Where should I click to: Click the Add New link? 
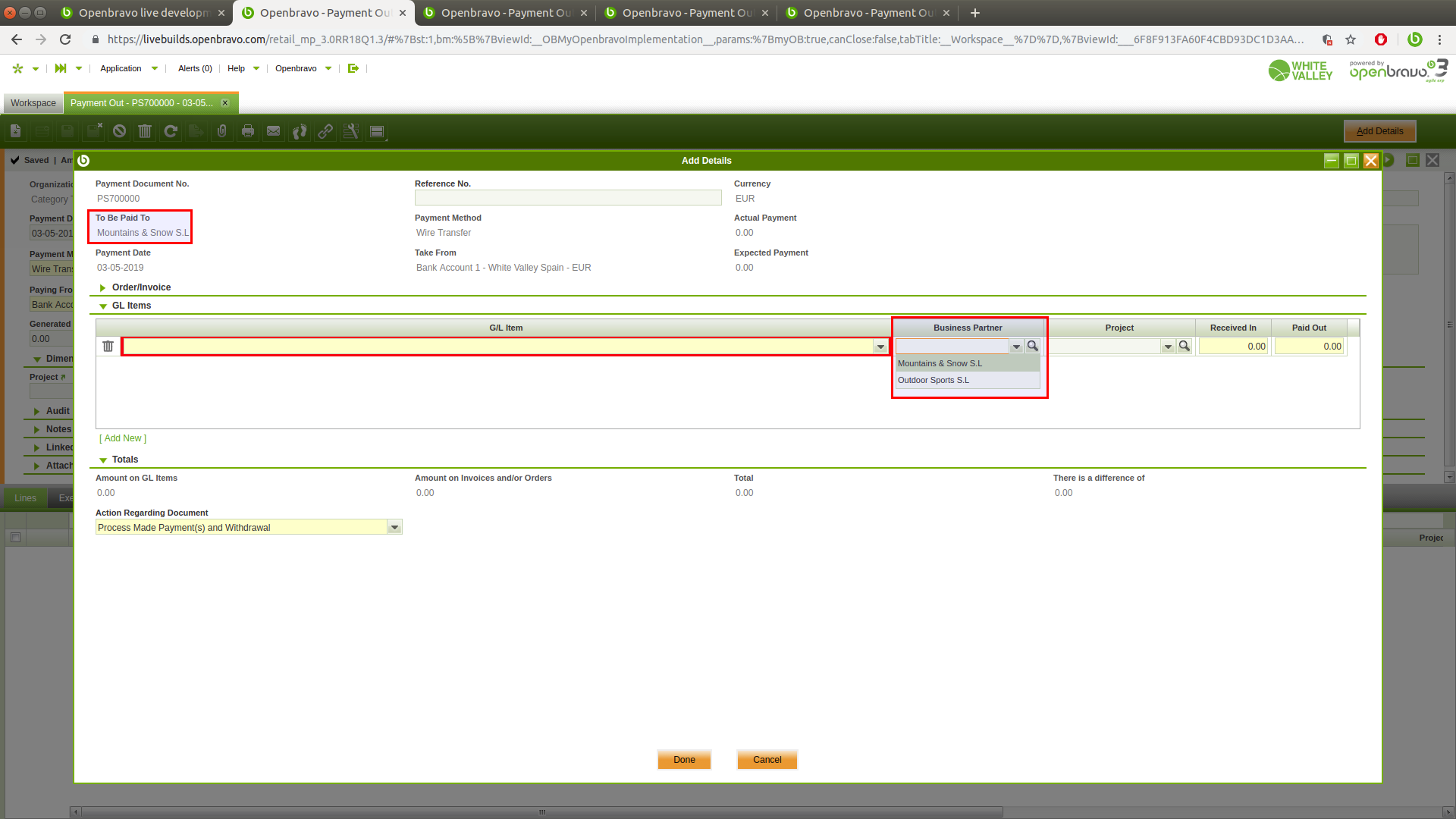(123, 439)
